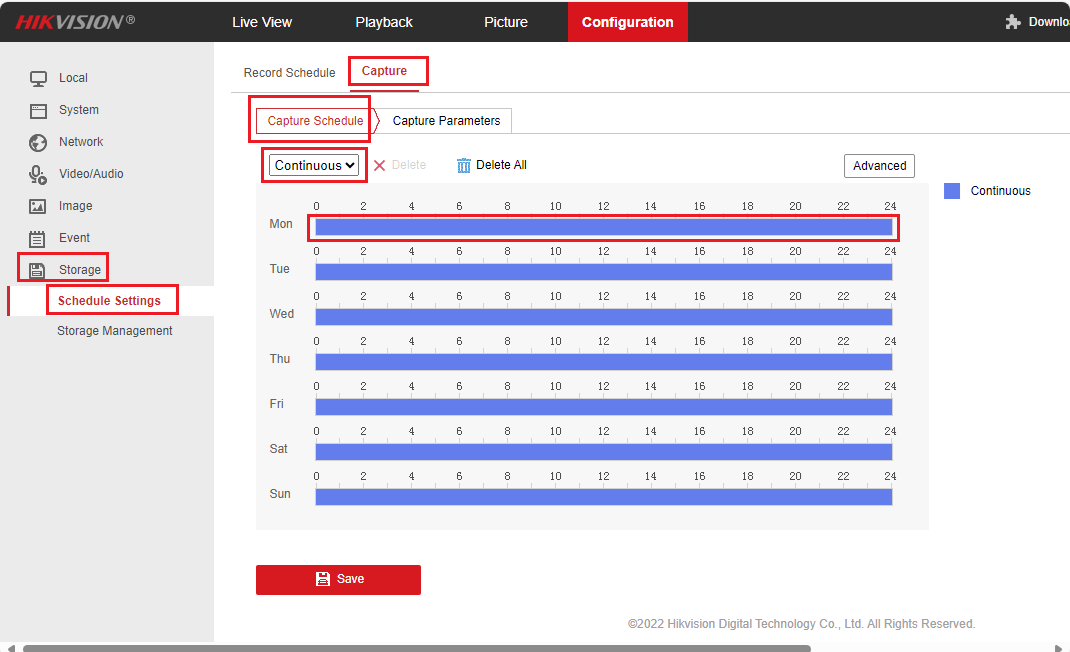Click the Video/Audio microphone icon
Screen dimensions: 1070x652
[38, 174]
